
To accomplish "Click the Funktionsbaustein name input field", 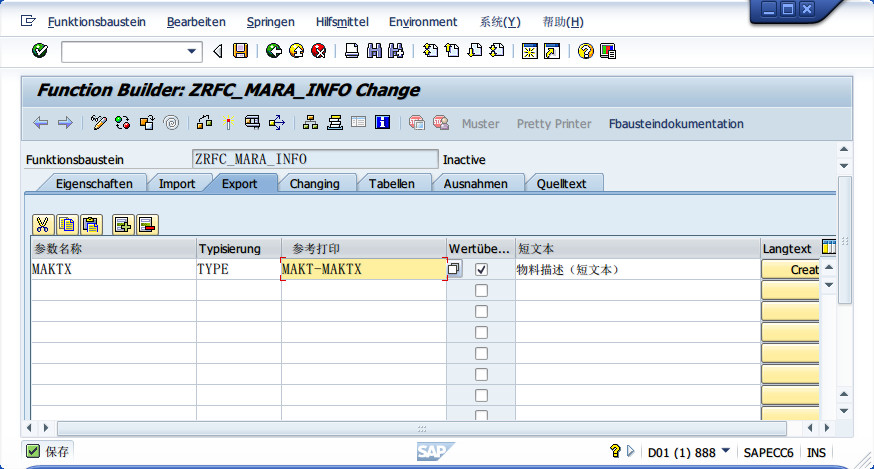I will [315, 159].
